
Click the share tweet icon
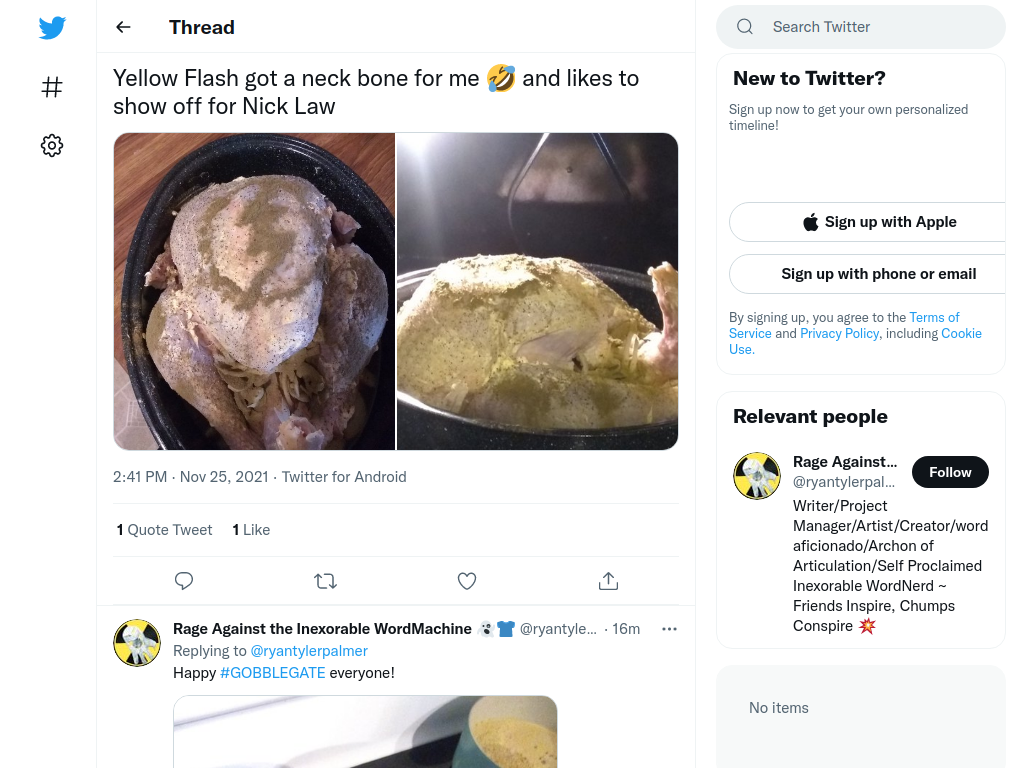pyautogui.click(x=608, y=581)
